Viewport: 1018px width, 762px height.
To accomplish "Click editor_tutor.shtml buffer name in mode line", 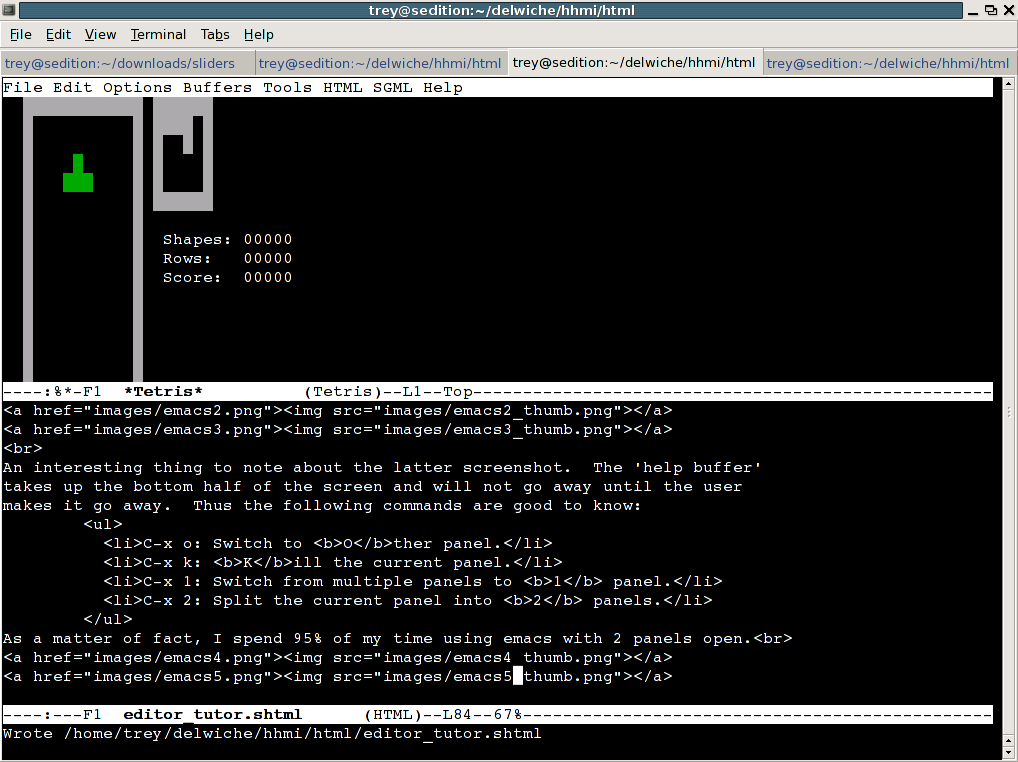I will pos(212,715).
